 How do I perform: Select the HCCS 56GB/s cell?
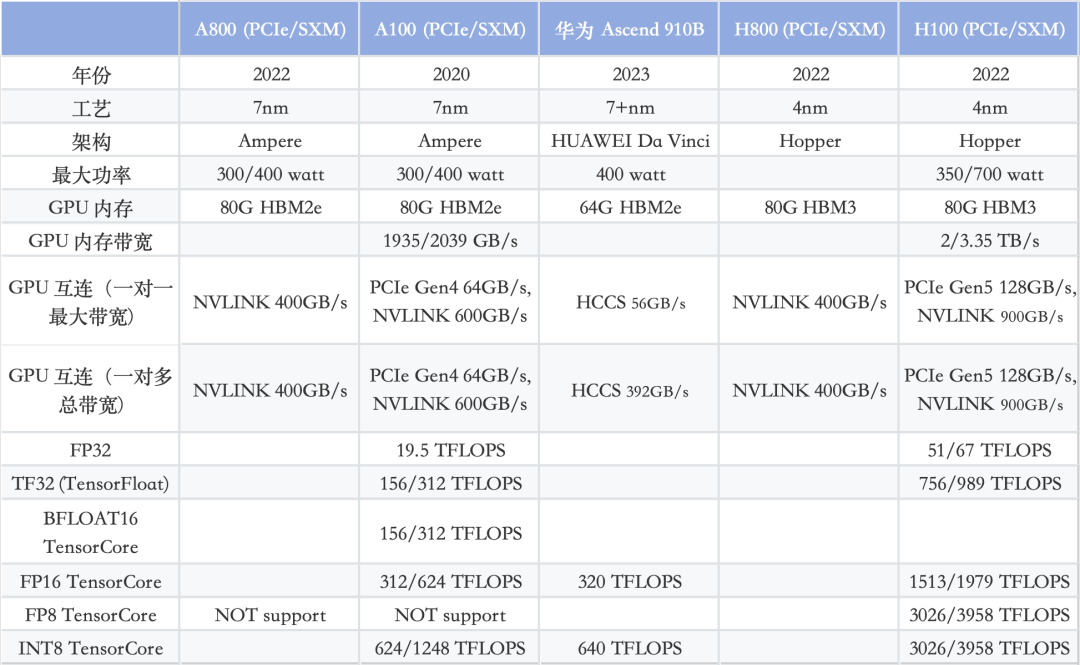click(631, 303)
